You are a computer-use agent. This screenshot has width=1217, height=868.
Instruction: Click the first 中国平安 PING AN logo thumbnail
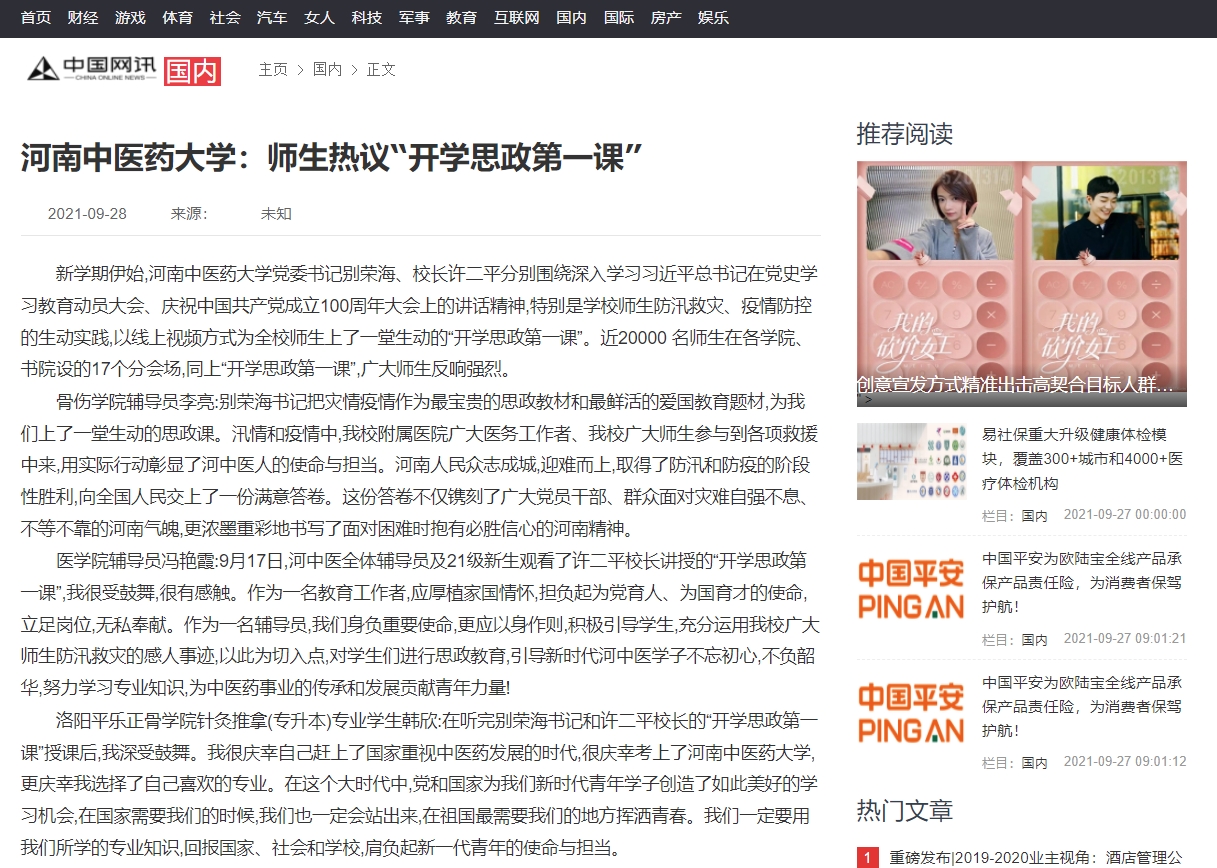(x=911, y=588)
